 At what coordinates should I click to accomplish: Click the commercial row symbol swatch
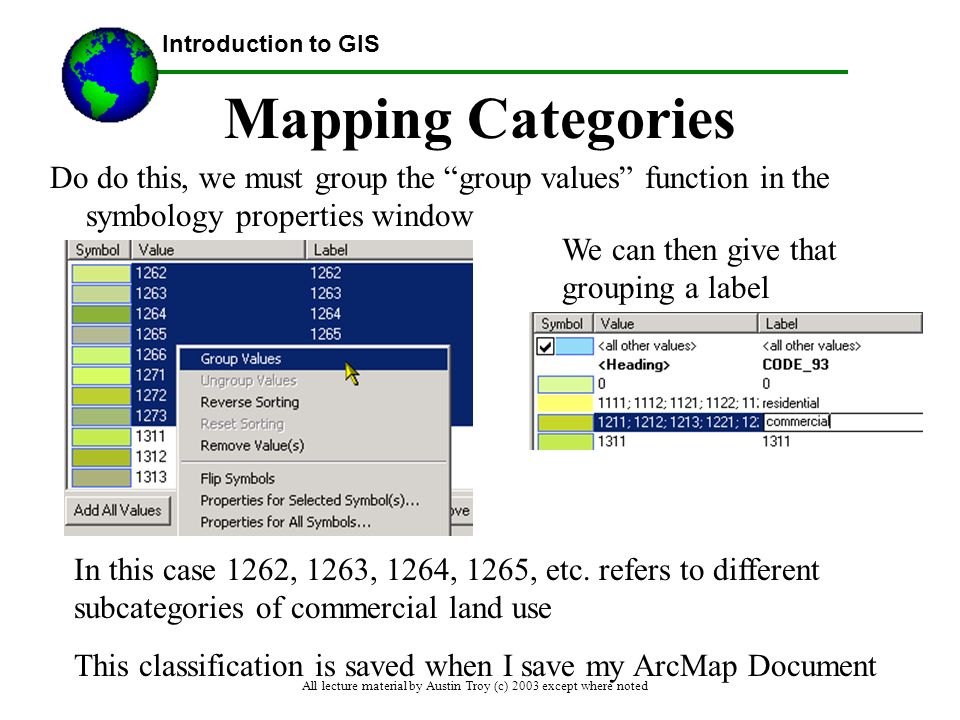pos(566,422)
